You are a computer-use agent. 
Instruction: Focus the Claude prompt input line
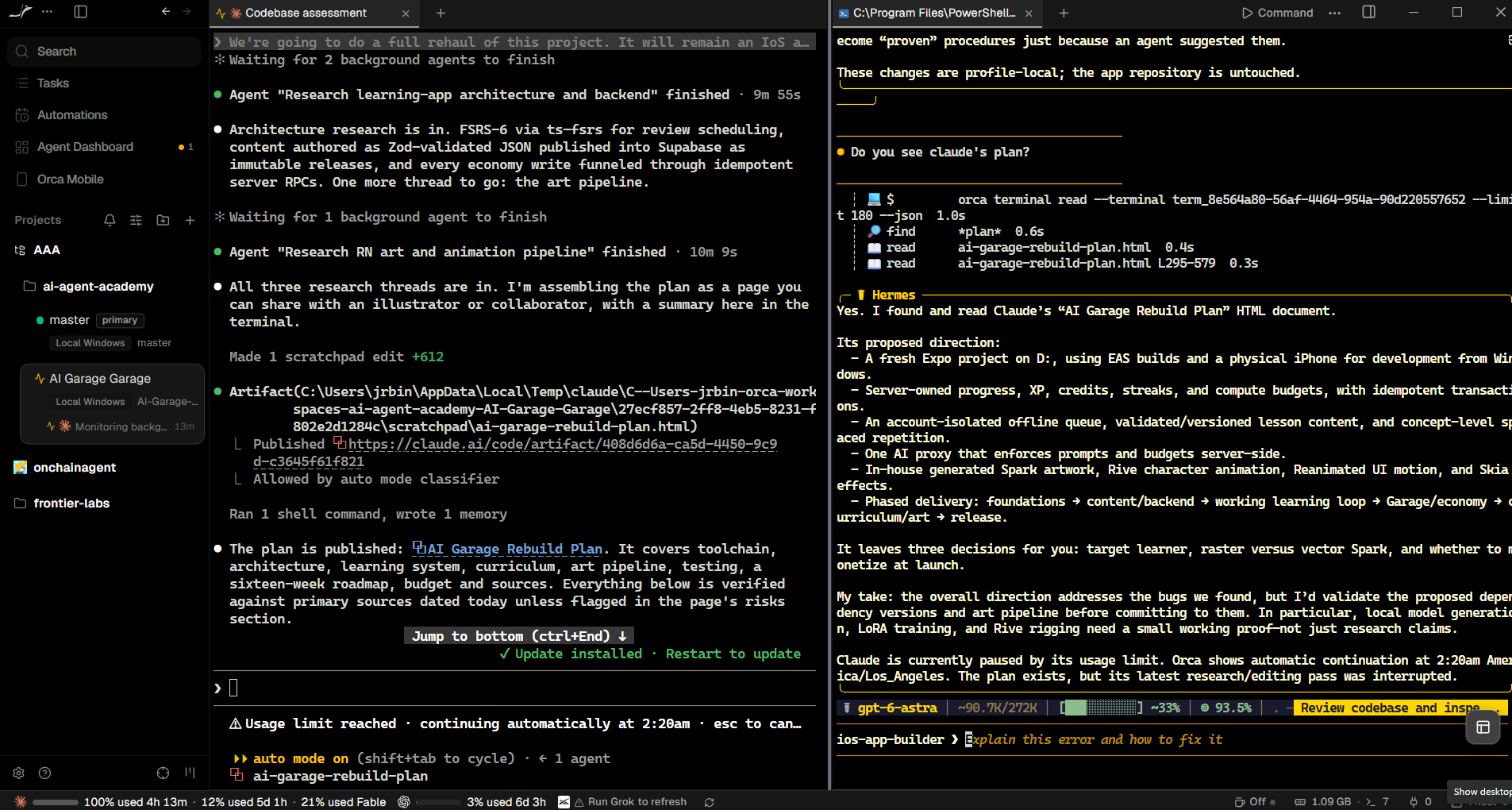tap(514, 688)
